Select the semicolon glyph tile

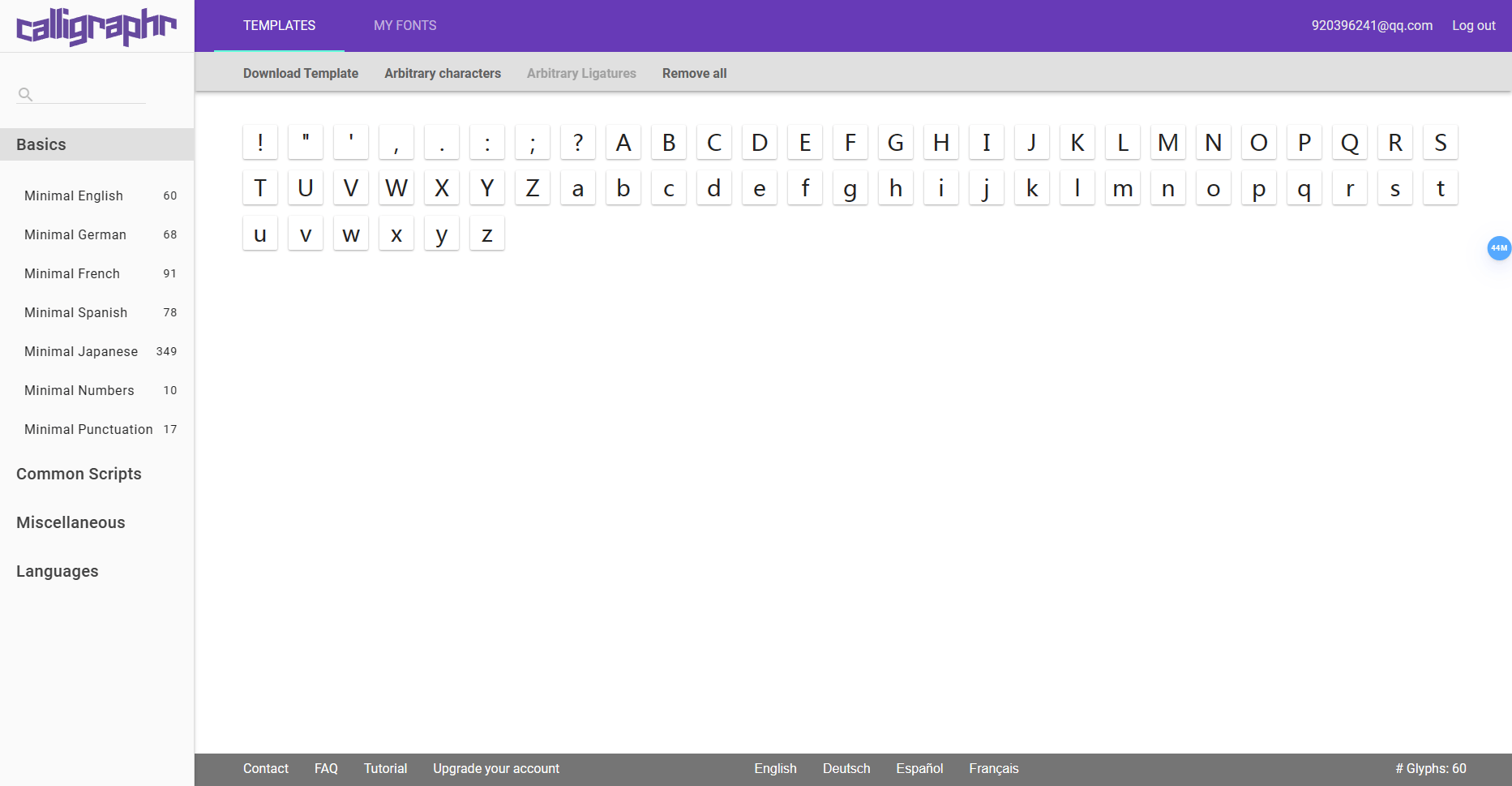click(x=533, y=143)
